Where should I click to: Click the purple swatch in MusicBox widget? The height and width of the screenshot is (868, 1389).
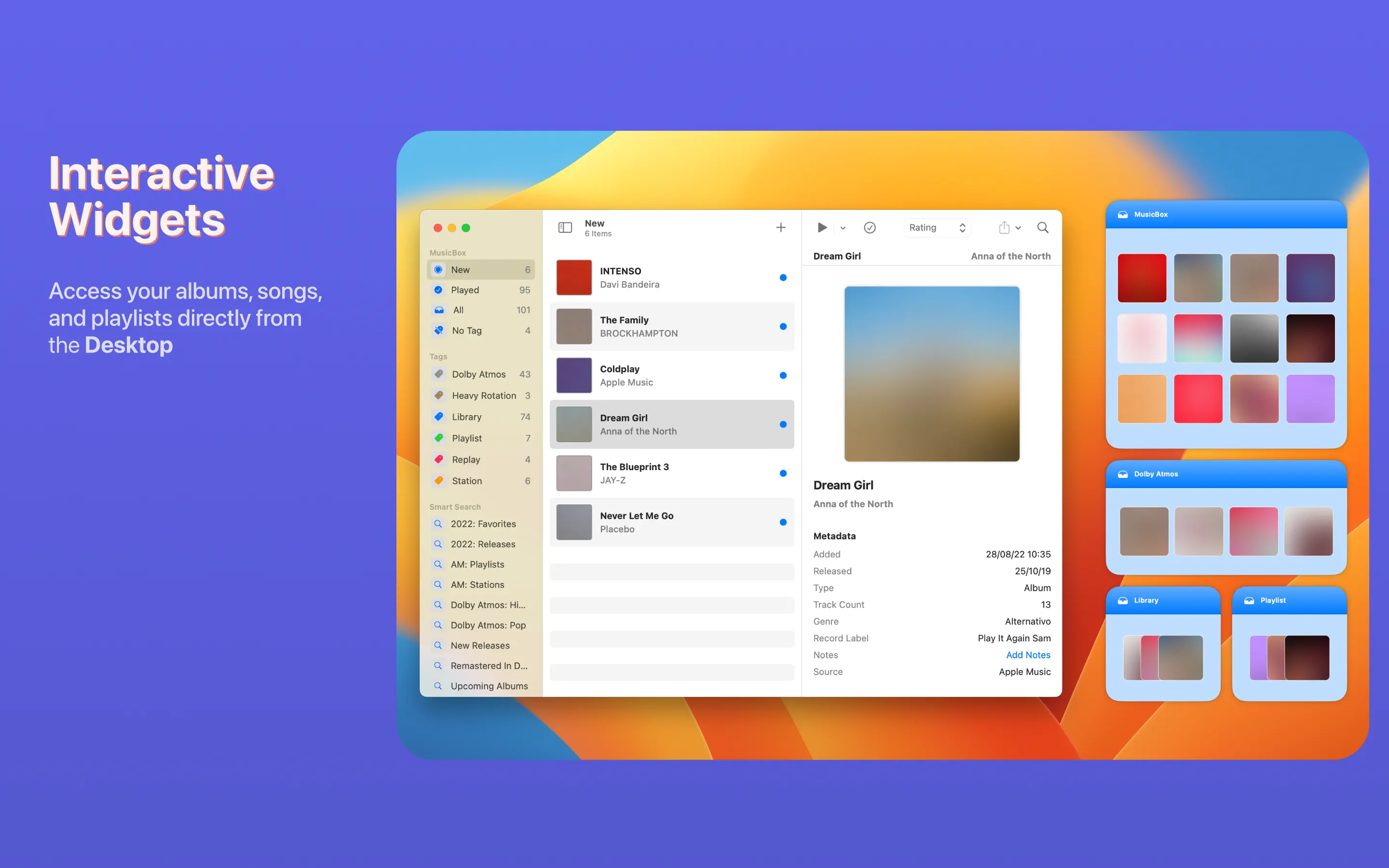(1310, 399)
